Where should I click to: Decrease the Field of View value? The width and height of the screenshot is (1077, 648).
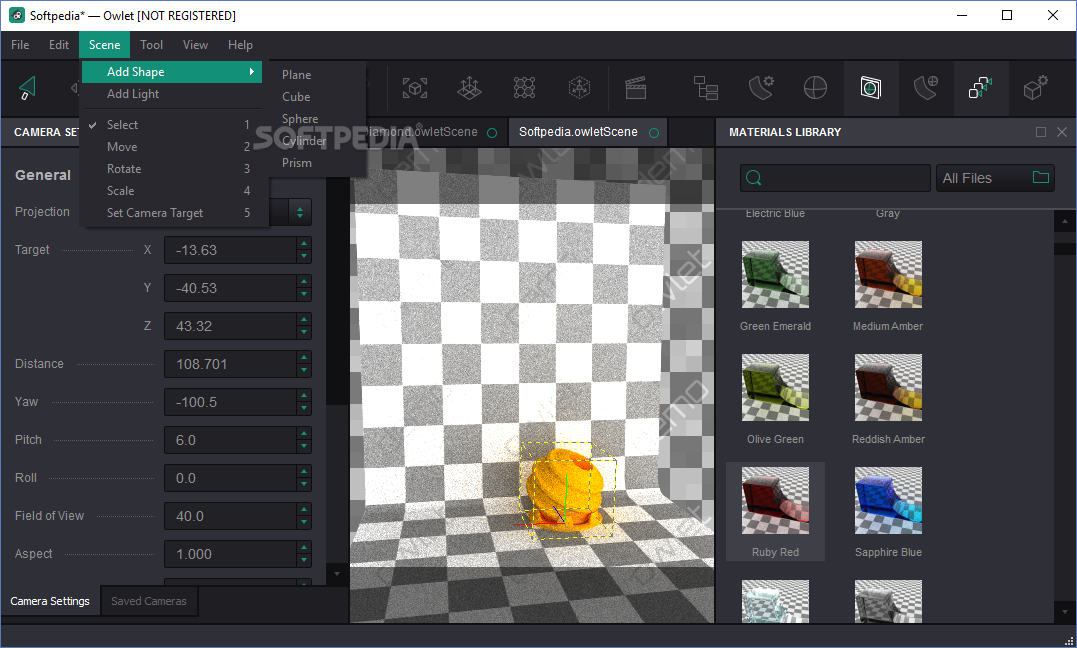304,522
